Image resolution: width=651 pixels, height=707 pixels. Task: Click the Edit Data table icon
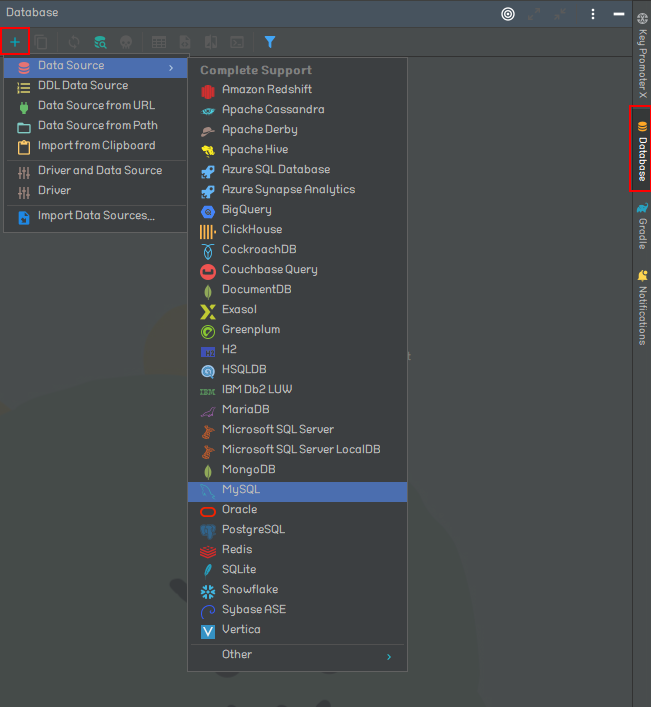pyautogui.click(x=159, y=42)
